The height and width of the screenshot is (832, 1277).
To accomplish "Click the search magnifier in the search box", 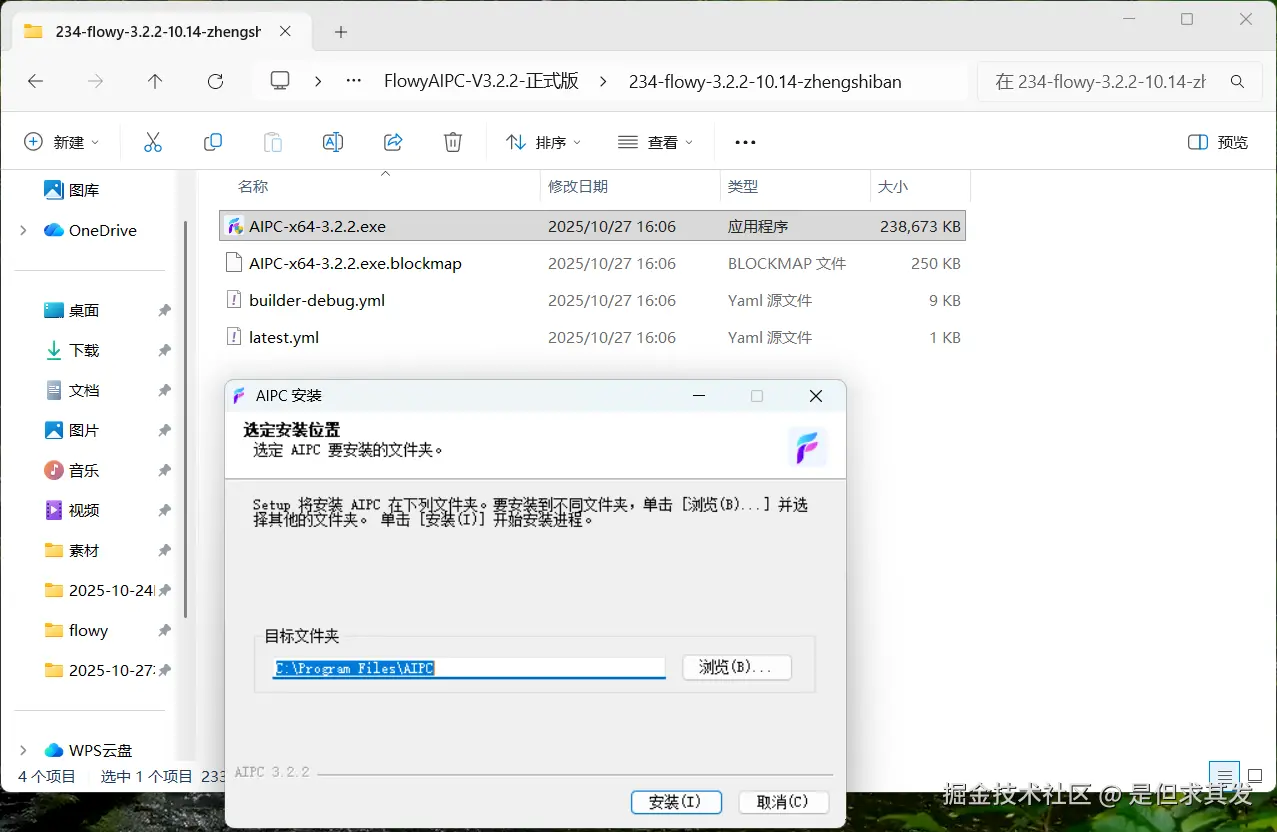I will coord(1238,82).
